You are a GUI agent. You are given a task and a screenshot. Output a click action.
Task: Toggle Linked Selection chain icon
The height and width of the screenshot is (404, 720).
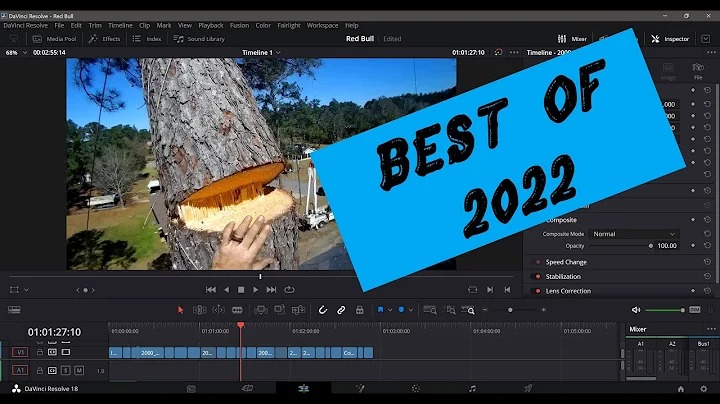(x=341, y=310)
